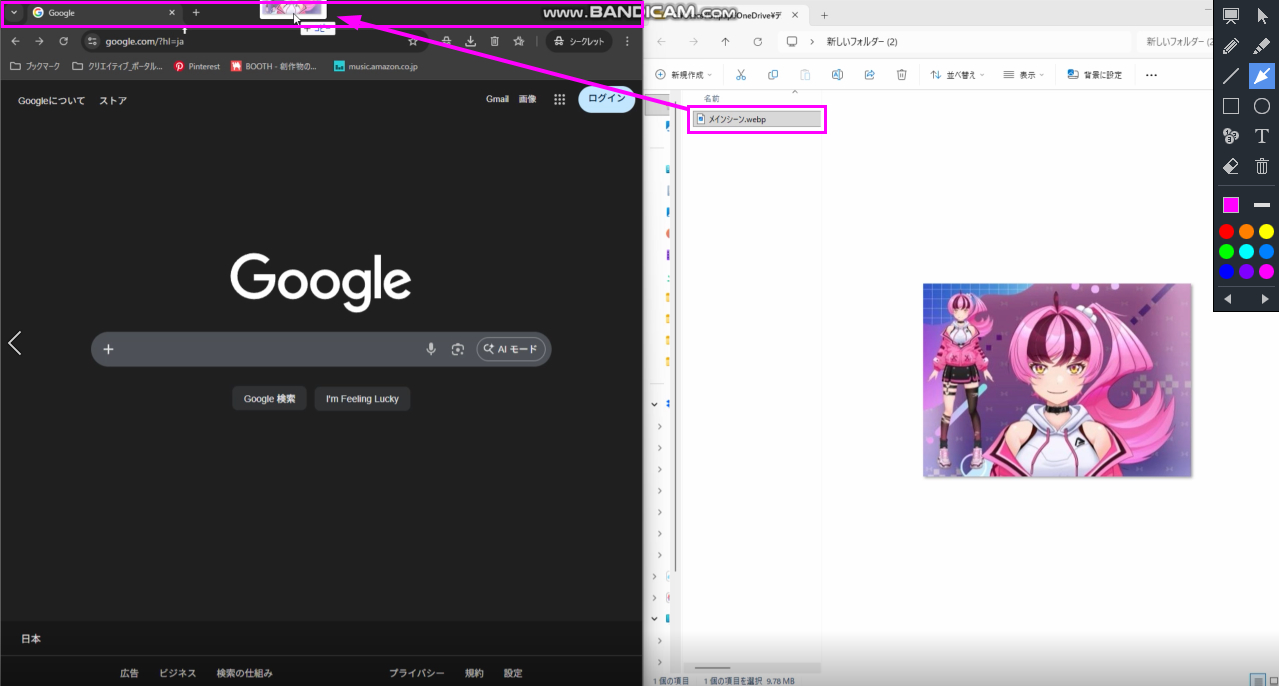Expand the 表示 view dropdown

coord(1023,75)
